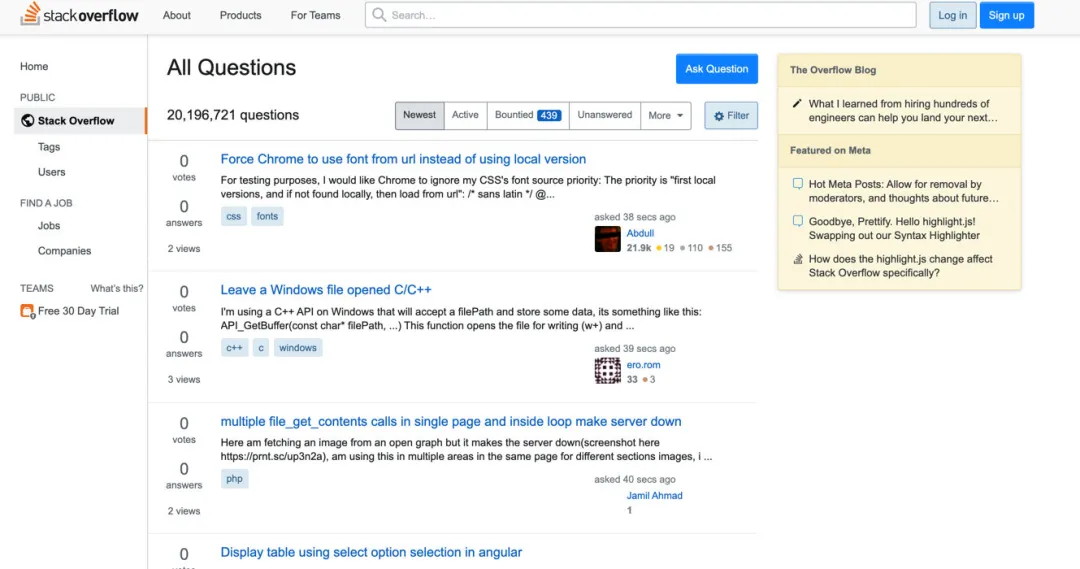Open Jobs in sidebar
Image resolution: width=1080 pixels, height=569 pixels.
[49, 225]
